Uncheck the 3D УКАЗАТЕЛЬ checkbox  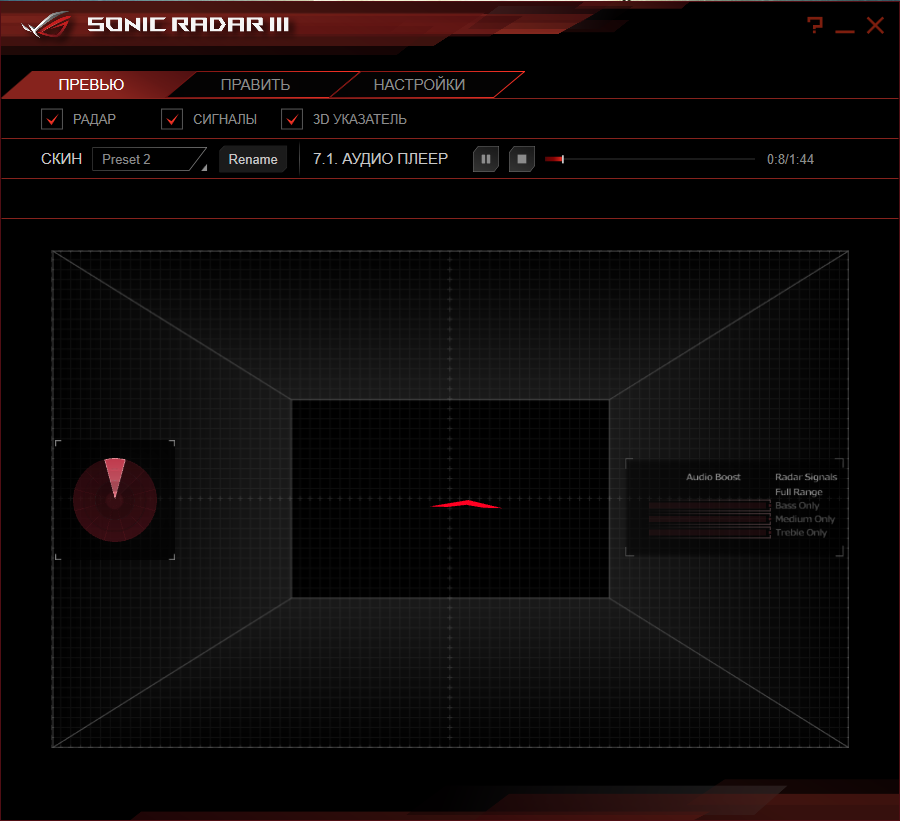(x=292, y=119)
